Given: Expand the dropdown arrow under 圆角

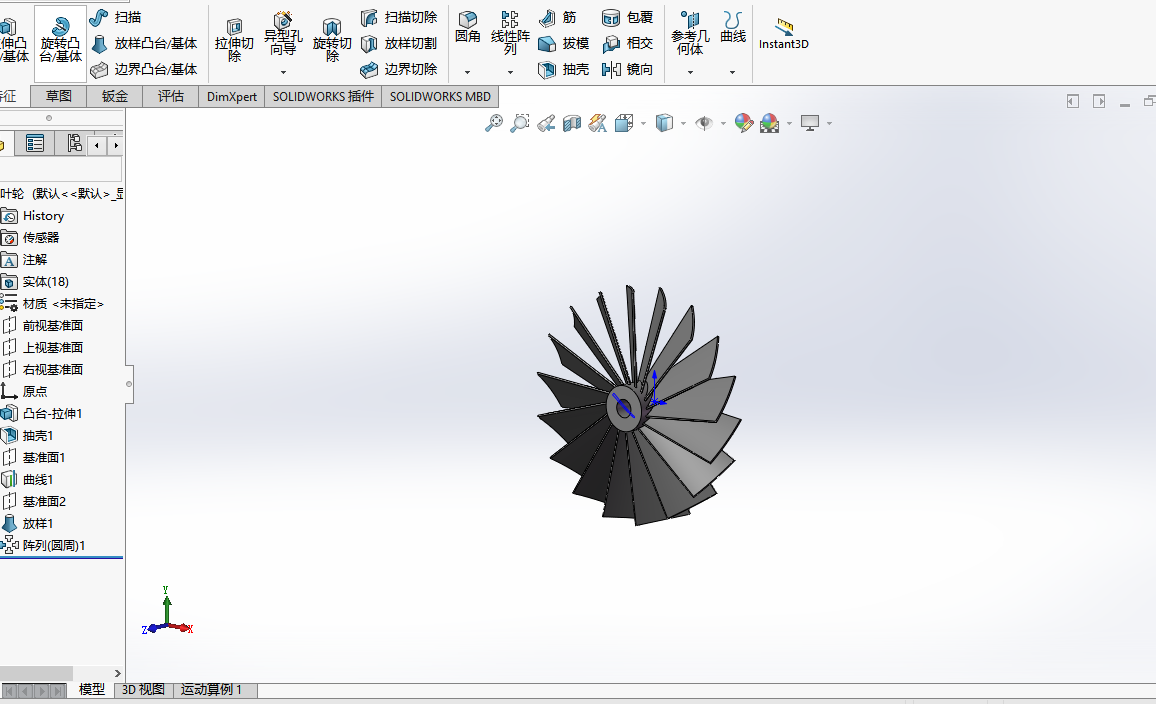Looking at the screenshot, I should (x=467, y=72).
